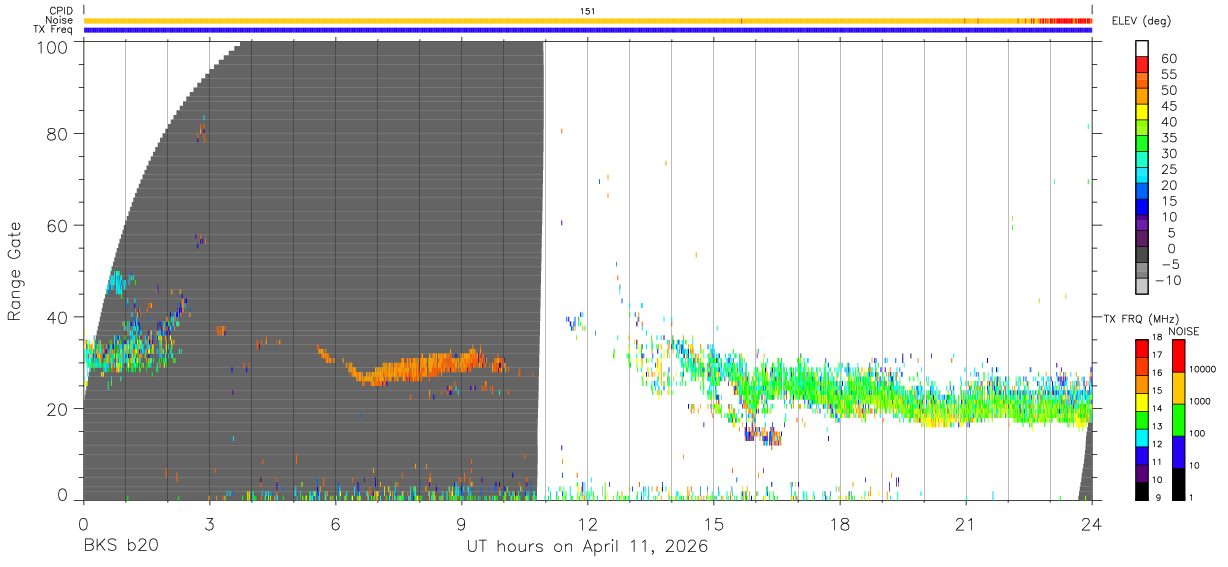The image size is (1228, 567).
Task: Click the ELEV (deg) colorbar title
Action: (x=1142, y=21)
